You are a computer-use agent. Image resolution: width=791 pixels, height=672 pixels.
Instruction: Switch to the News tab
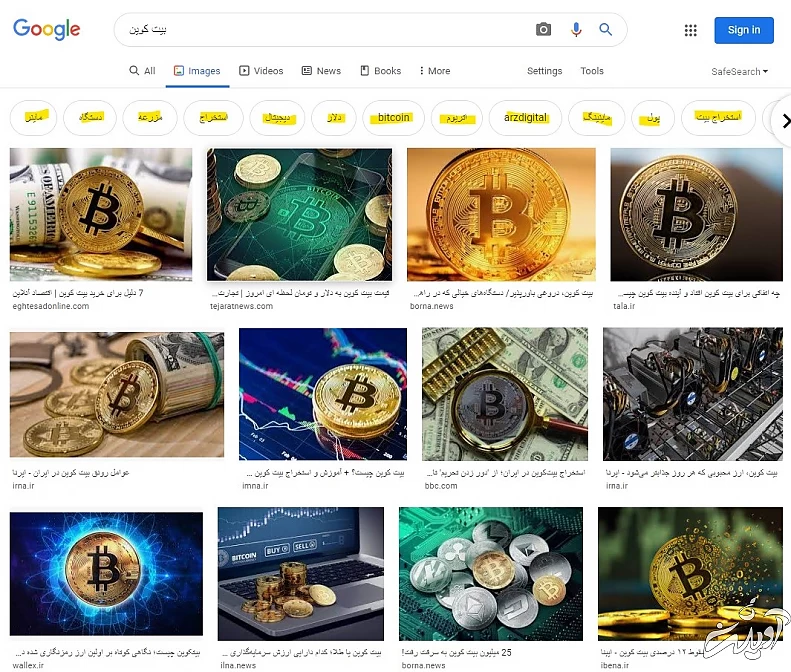click(321, 71)
